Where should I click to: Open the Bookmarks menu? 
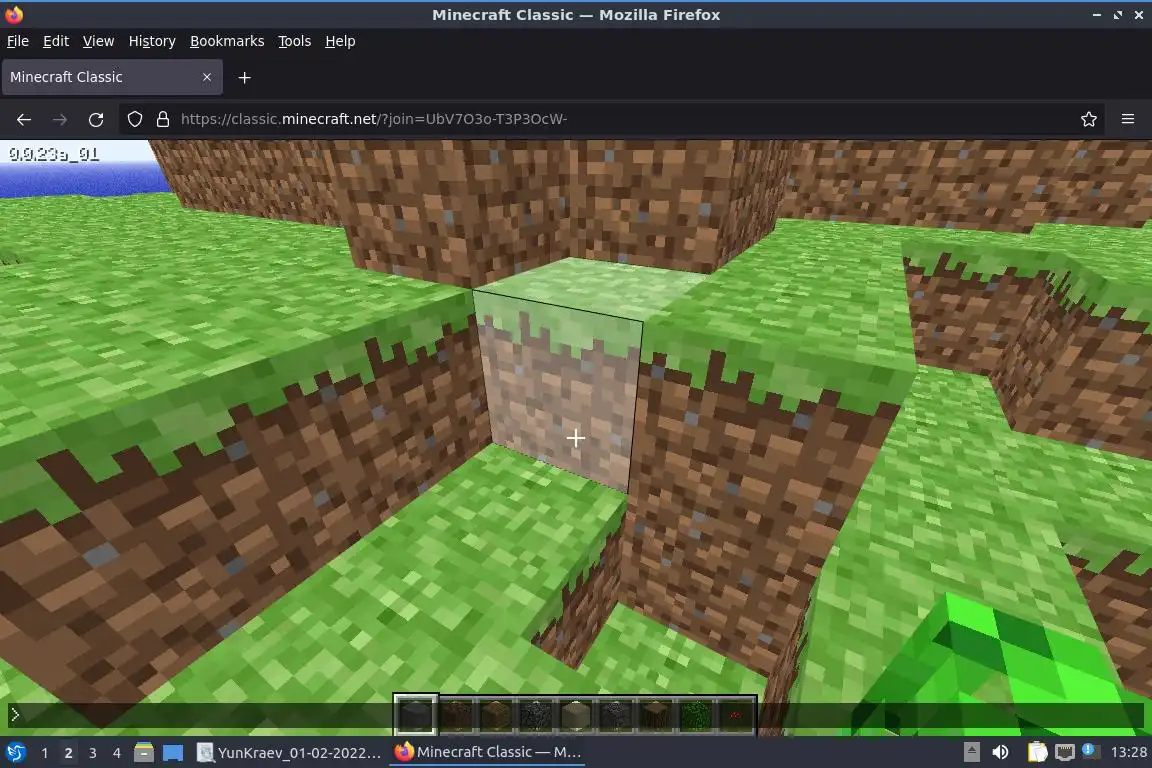pyautogui.click(x=227, y=41)
